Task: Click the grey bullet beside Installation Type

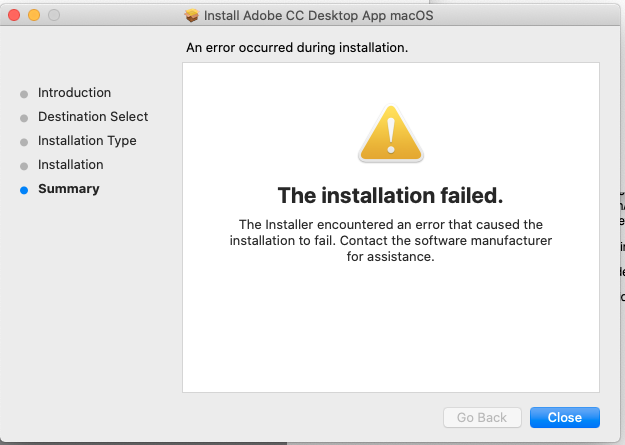Action: [x=24, y=142]
